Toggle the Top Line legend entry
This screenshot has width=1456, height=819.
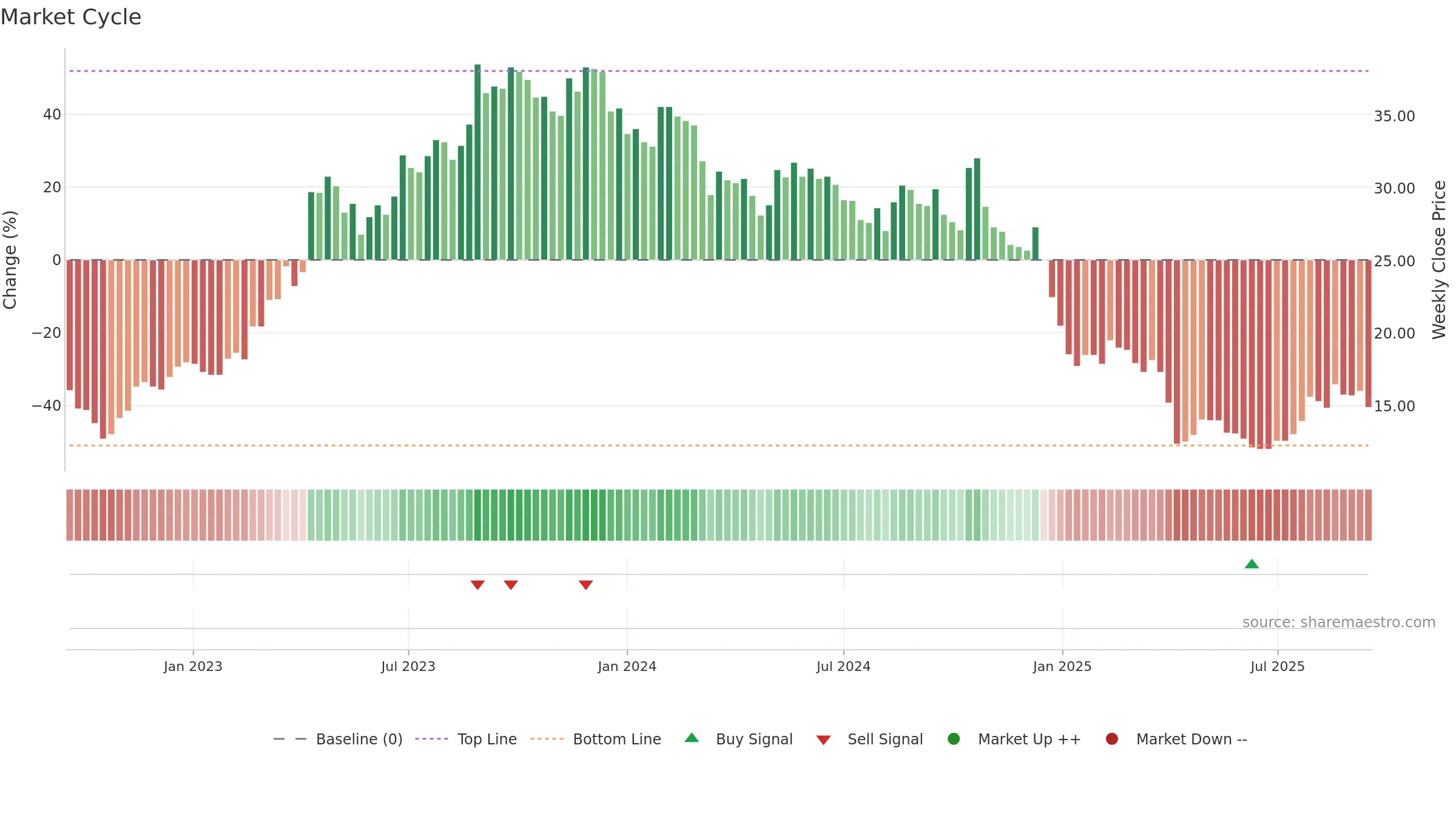[466, 739]
